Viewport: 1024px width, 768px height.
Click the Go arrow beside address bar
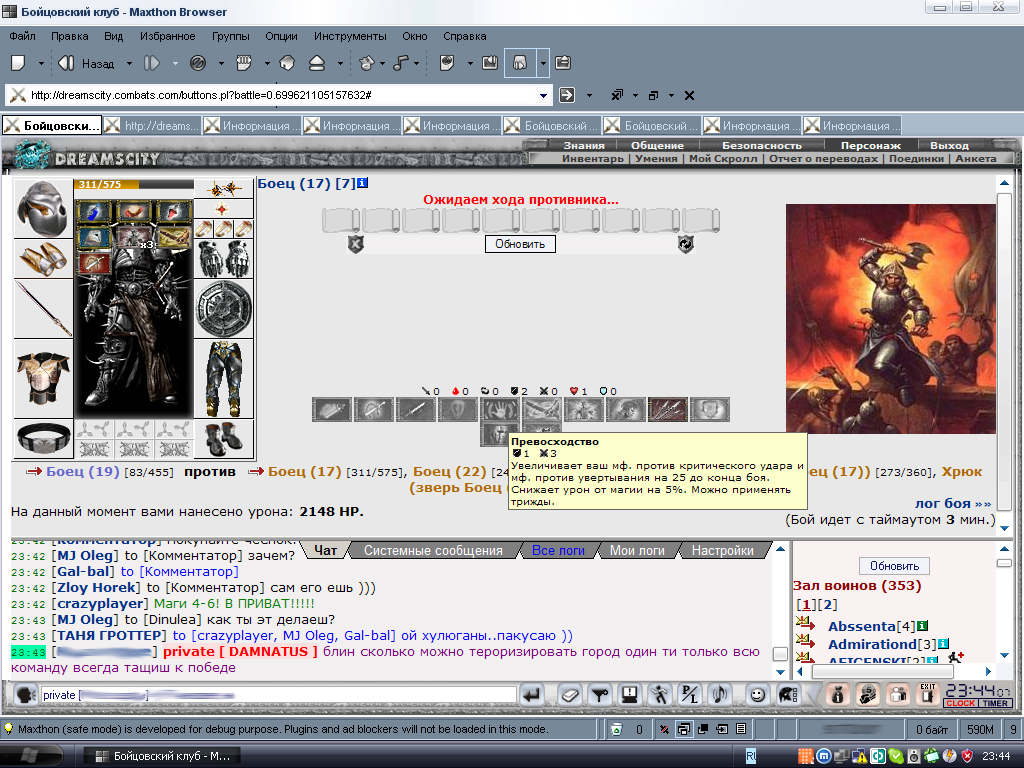coord(567,95)
